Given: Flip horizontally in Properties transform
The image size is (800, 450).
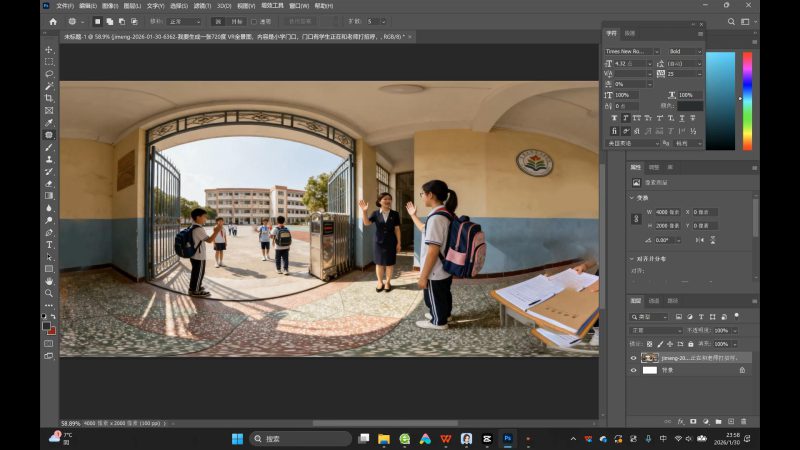Looking at the screenshot, I should (700, 240).
